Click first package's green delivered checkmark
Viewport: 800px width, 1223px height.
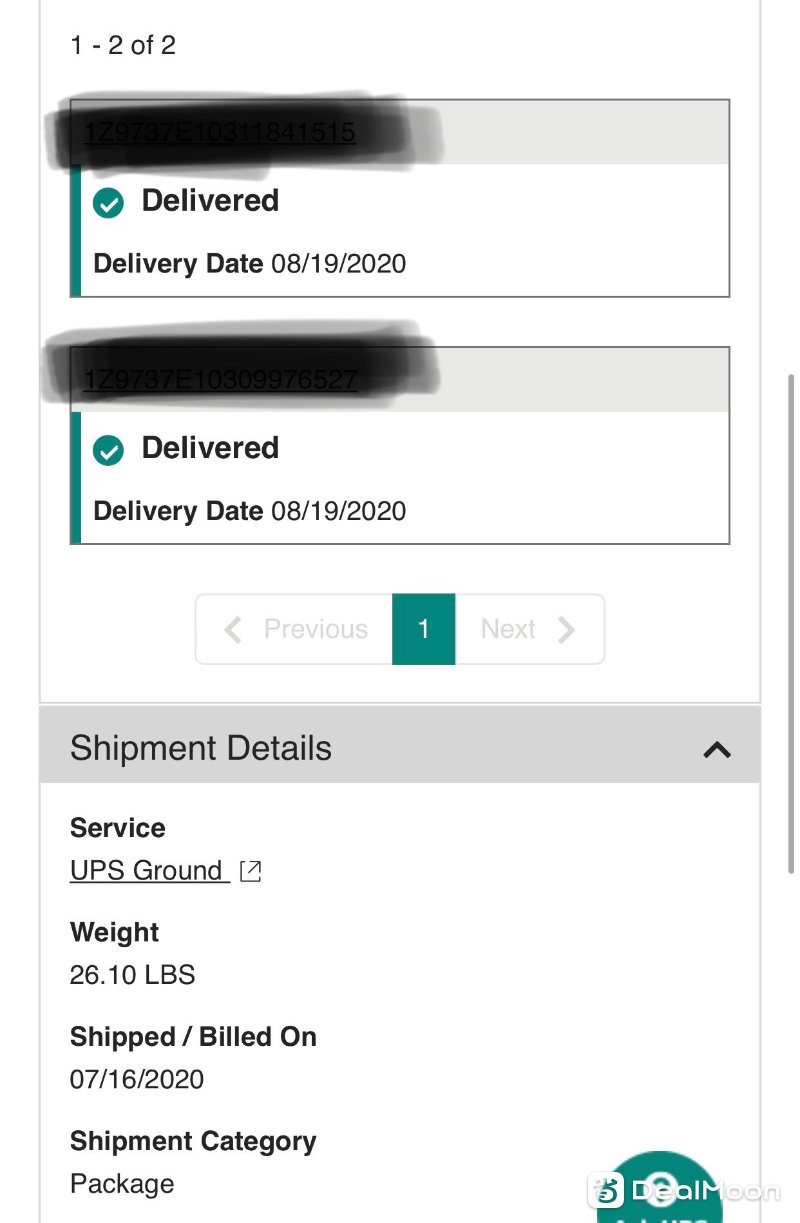[108, 204]
